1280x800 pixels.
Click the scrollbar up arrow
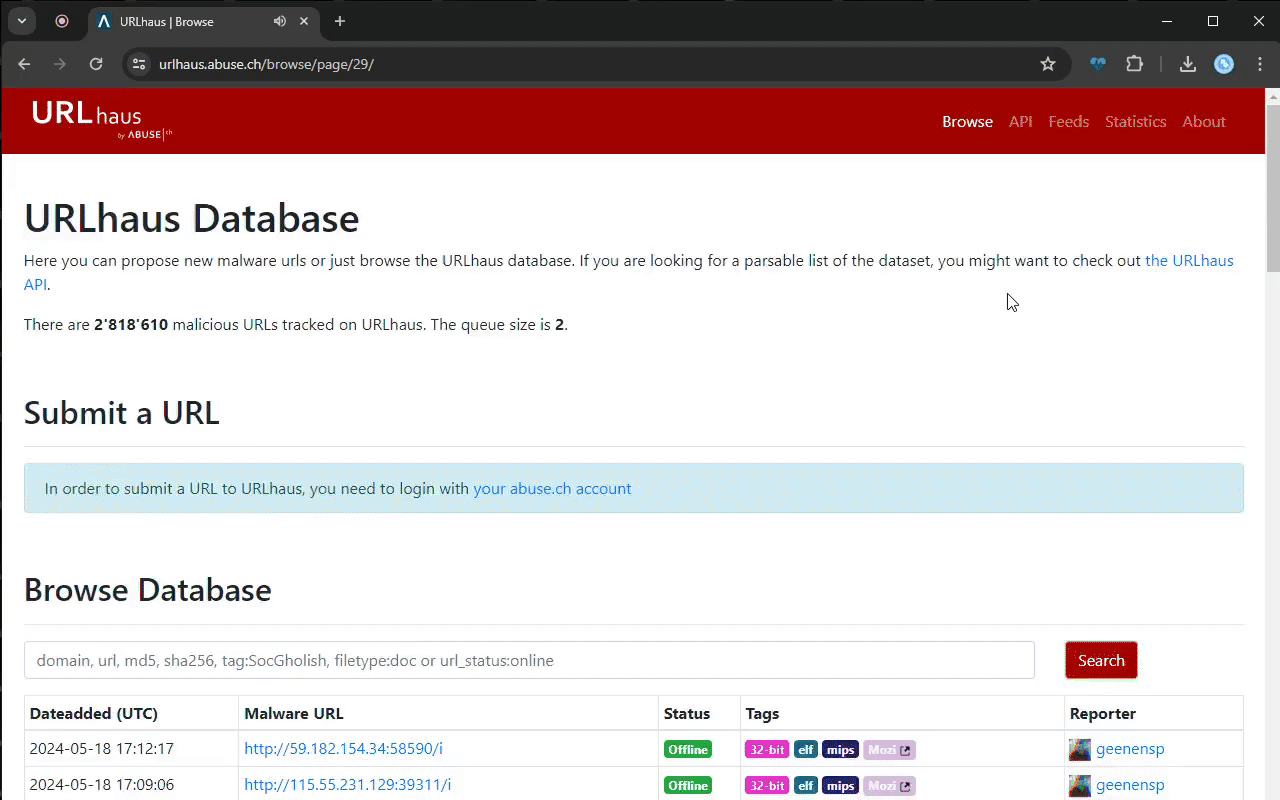(1272, 96)
